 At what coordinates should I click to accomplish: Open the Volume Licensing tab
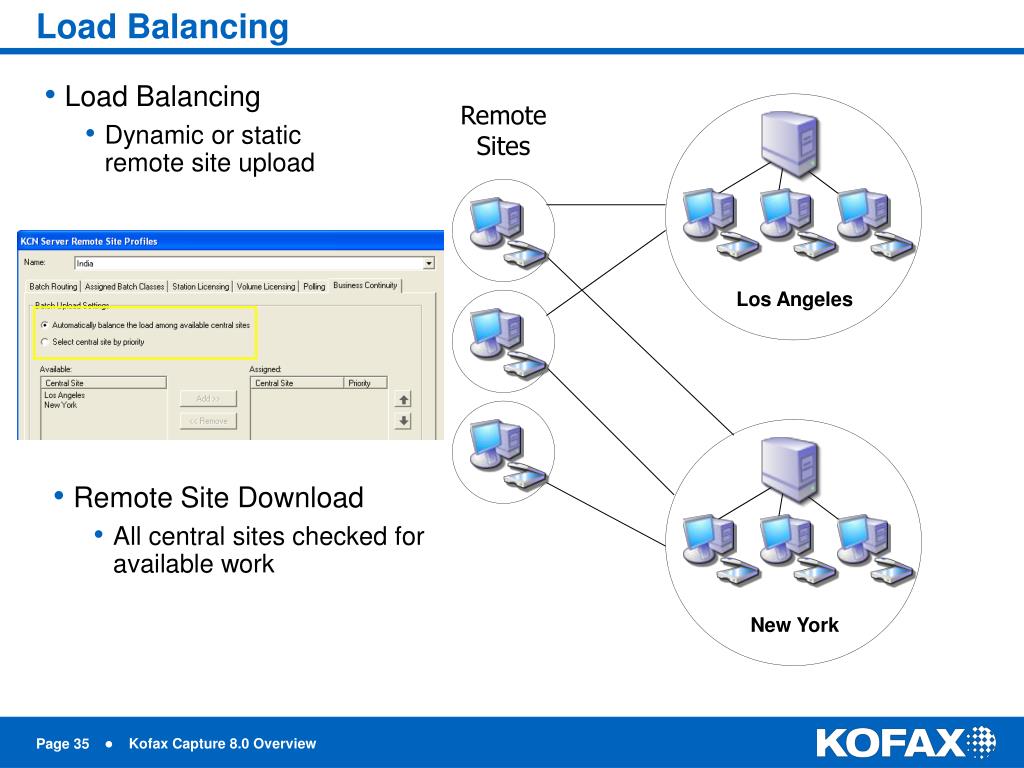[266, 287]
